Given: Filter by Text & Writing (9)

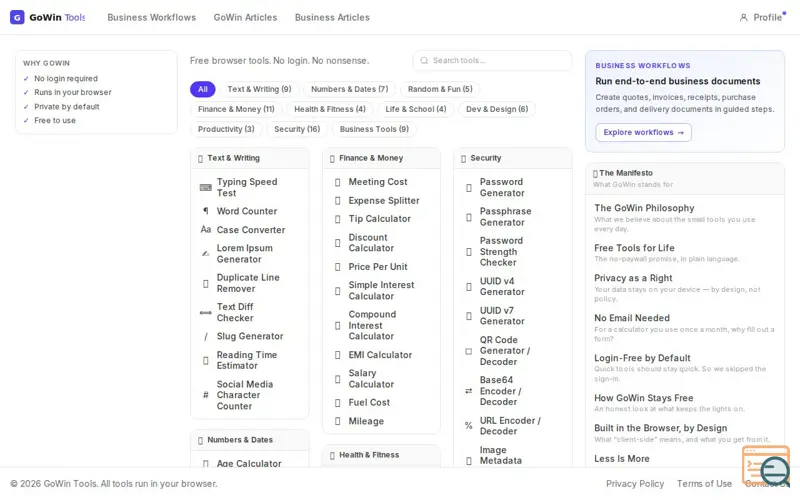Looking at the screenshot, I should [x=259, y=89].
